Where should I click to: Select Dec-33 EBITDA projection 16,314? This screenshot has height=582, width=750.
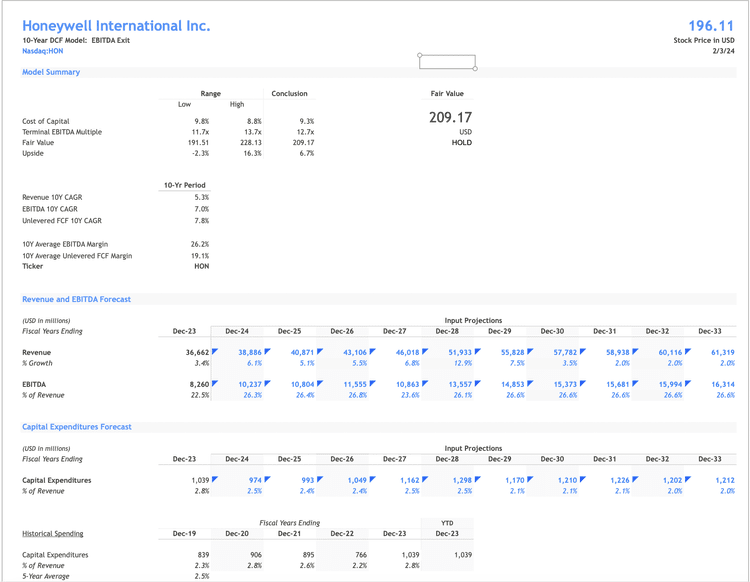(x=723, y=384)
